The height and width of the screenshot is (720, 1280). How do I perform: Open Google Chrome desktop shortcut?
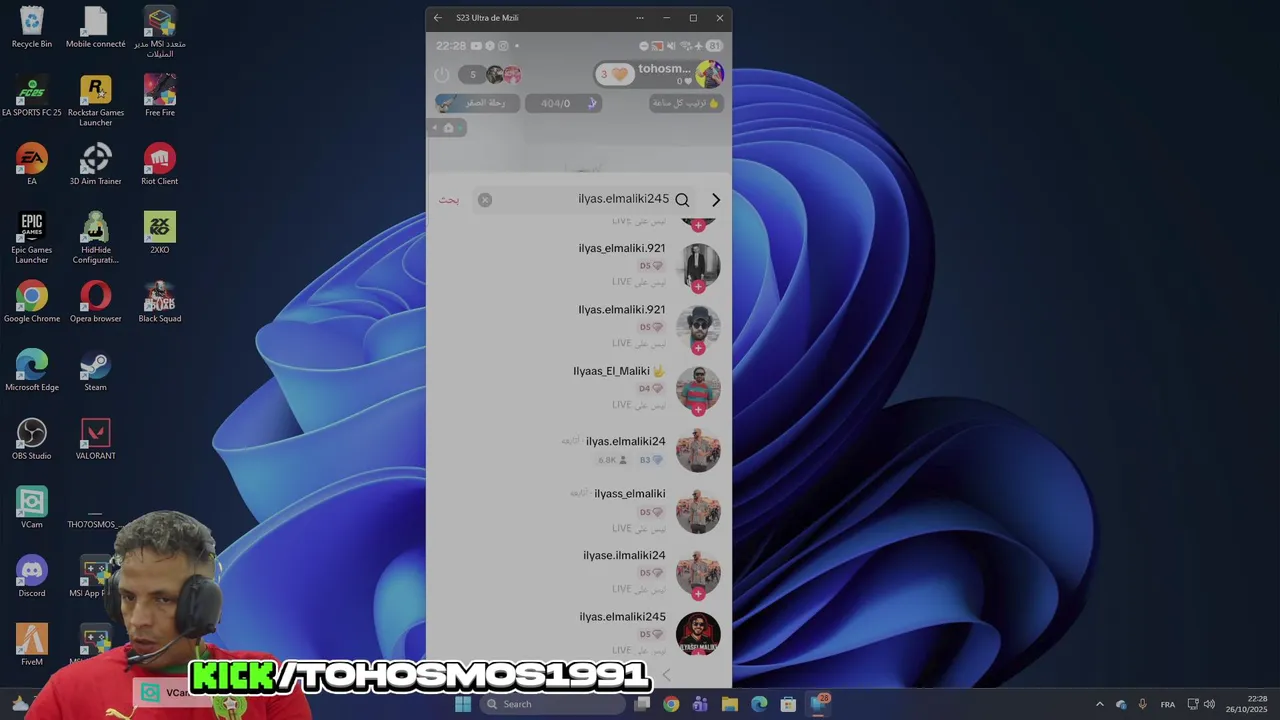(32, 302)
